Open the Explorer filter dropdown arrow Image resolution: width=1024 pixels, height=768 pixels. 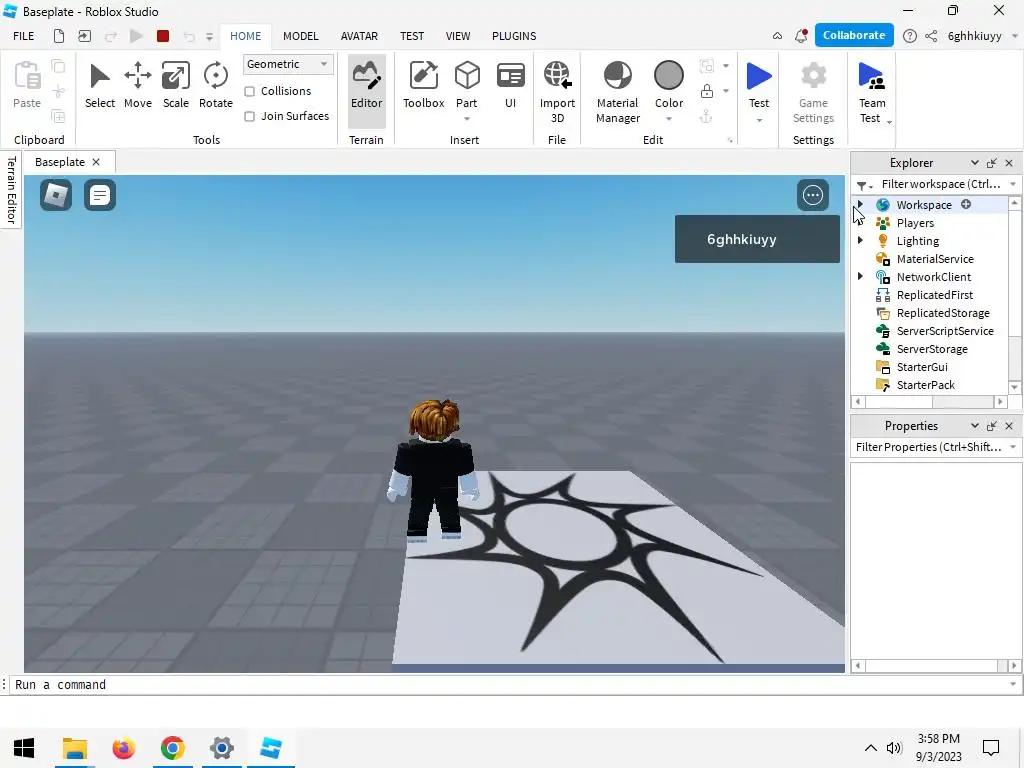pos(1013,184)
